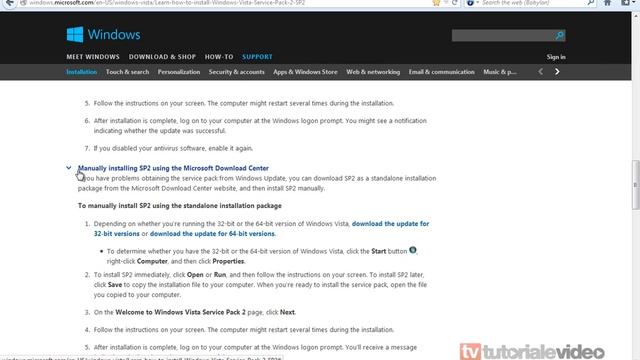Click the scrollbar up arrow
The image size is (640, 360).
coord(636,16)
